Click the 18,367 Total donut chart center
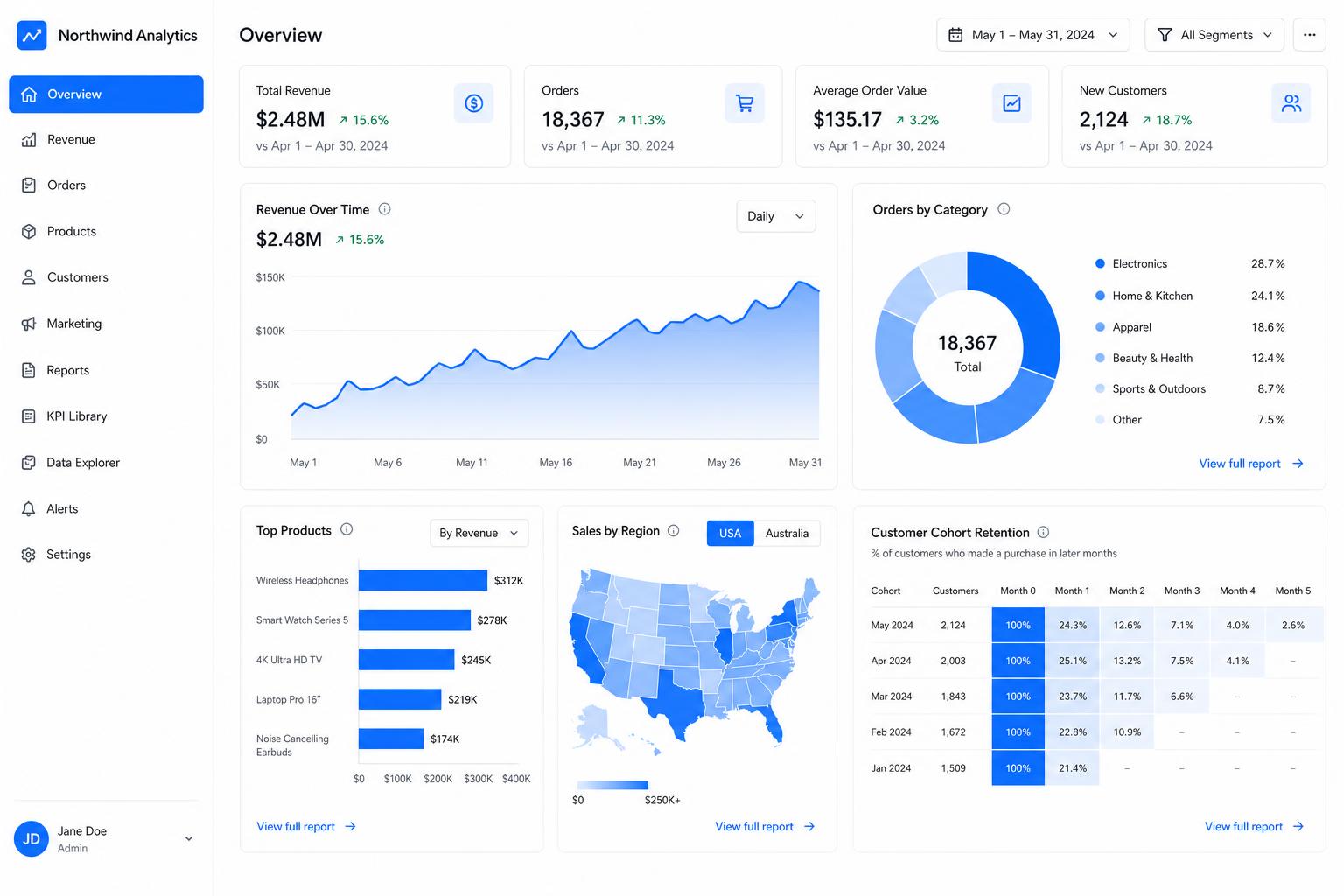Image resolution: width=1344 pixels, height=896 pixels. point(968,353)
